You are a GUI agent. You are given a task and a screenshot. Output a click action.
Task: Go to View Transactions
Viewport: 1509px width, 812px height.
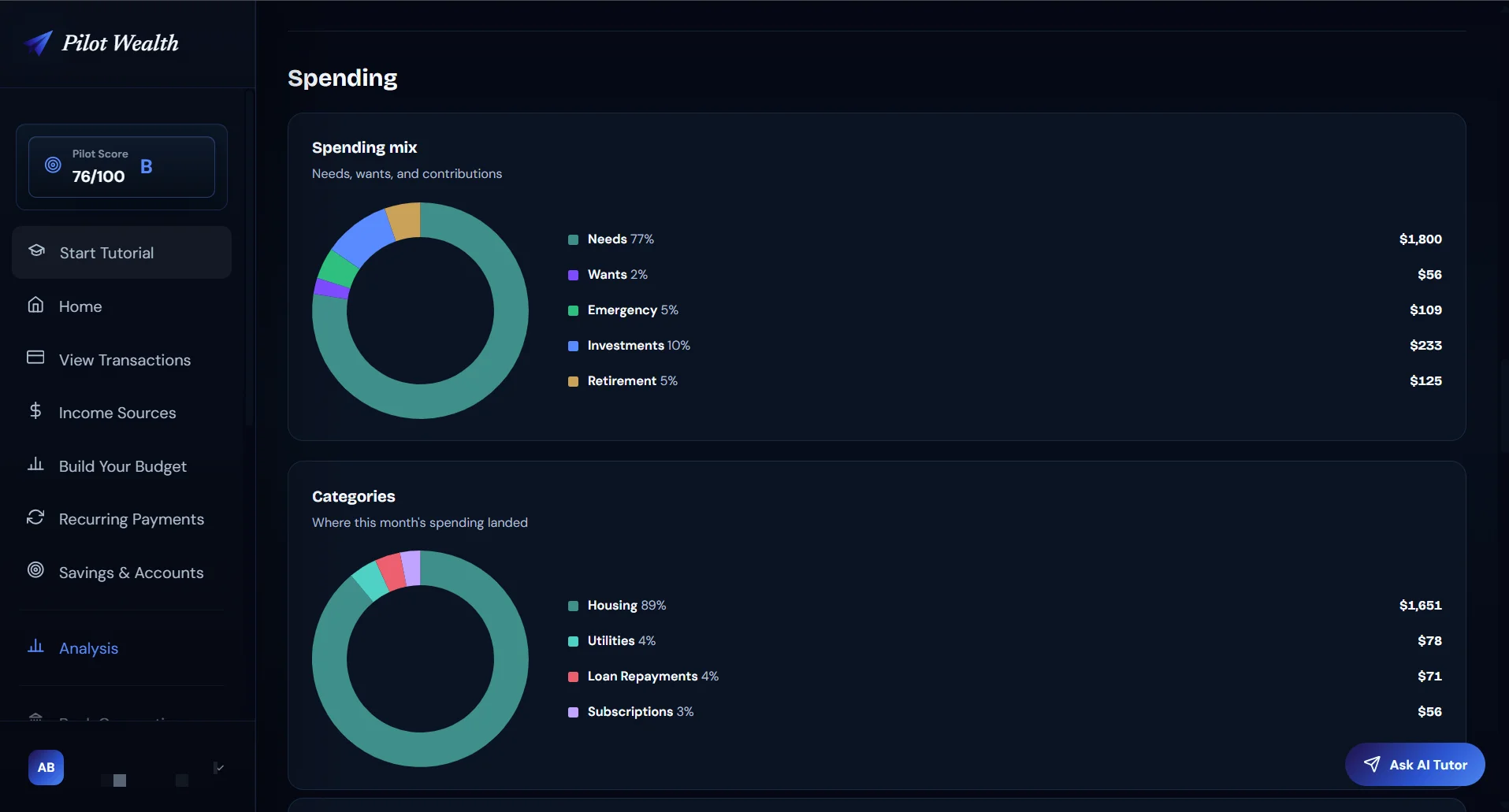[121, 359]
